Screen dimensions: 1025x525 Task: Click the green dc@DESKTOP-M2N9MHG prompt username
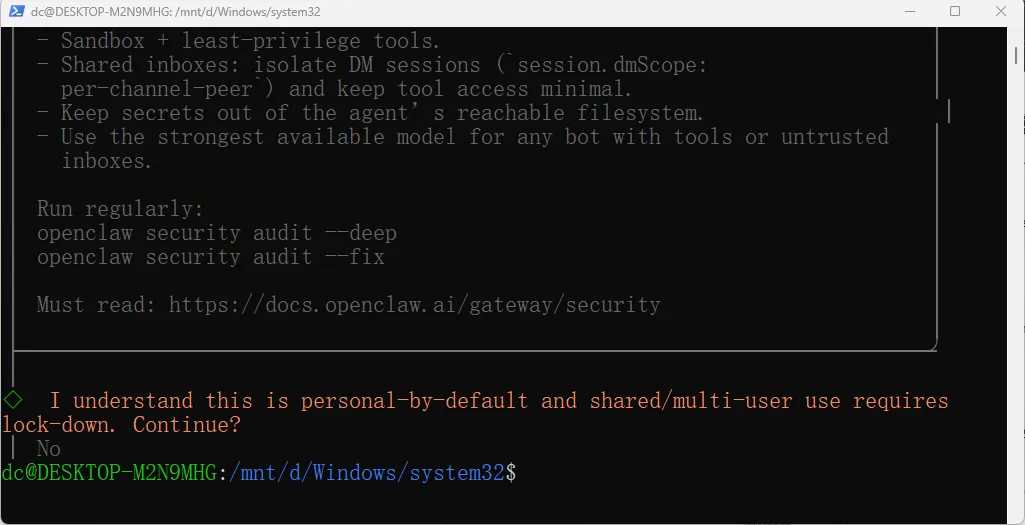click(108, 472)
